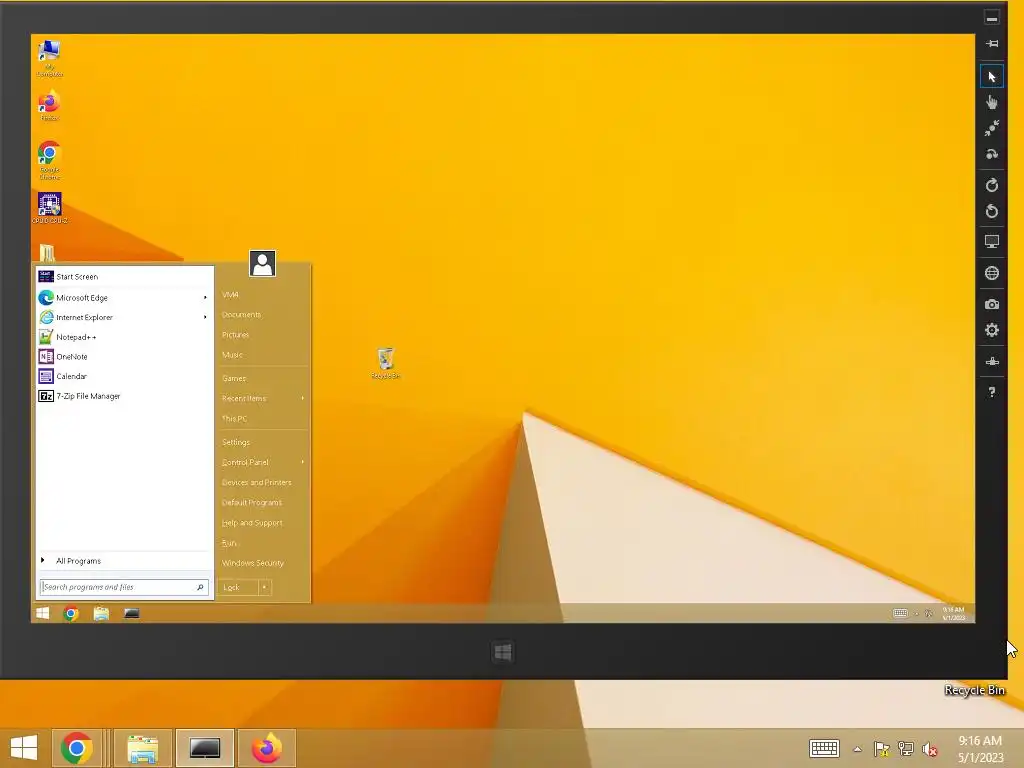Capture screenshot with camera icon
Viewport: 1024px width, 768px height.
point(991,304)
